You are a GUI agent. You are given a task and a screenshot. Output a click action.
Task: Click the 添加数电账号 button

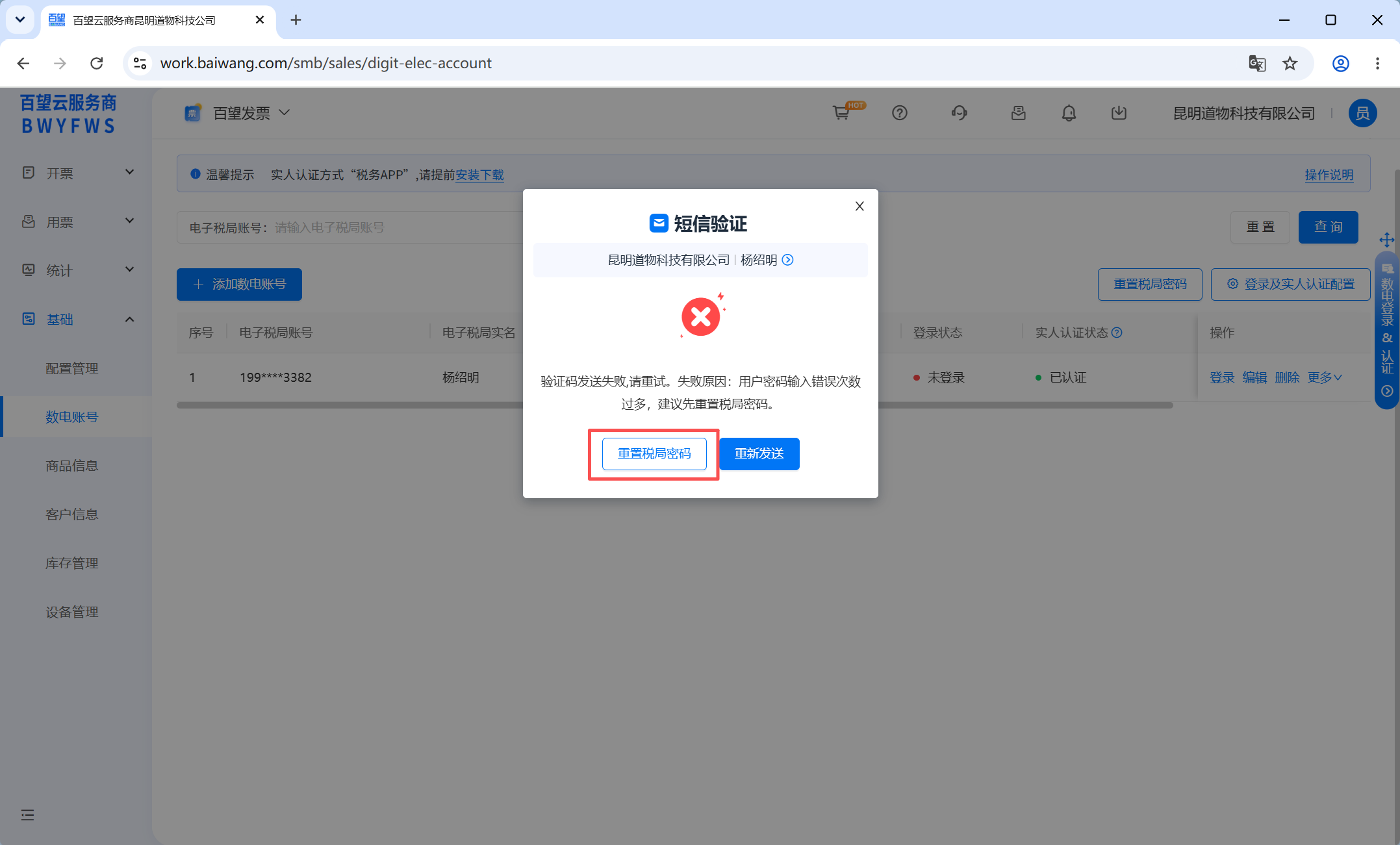point(239,284)
